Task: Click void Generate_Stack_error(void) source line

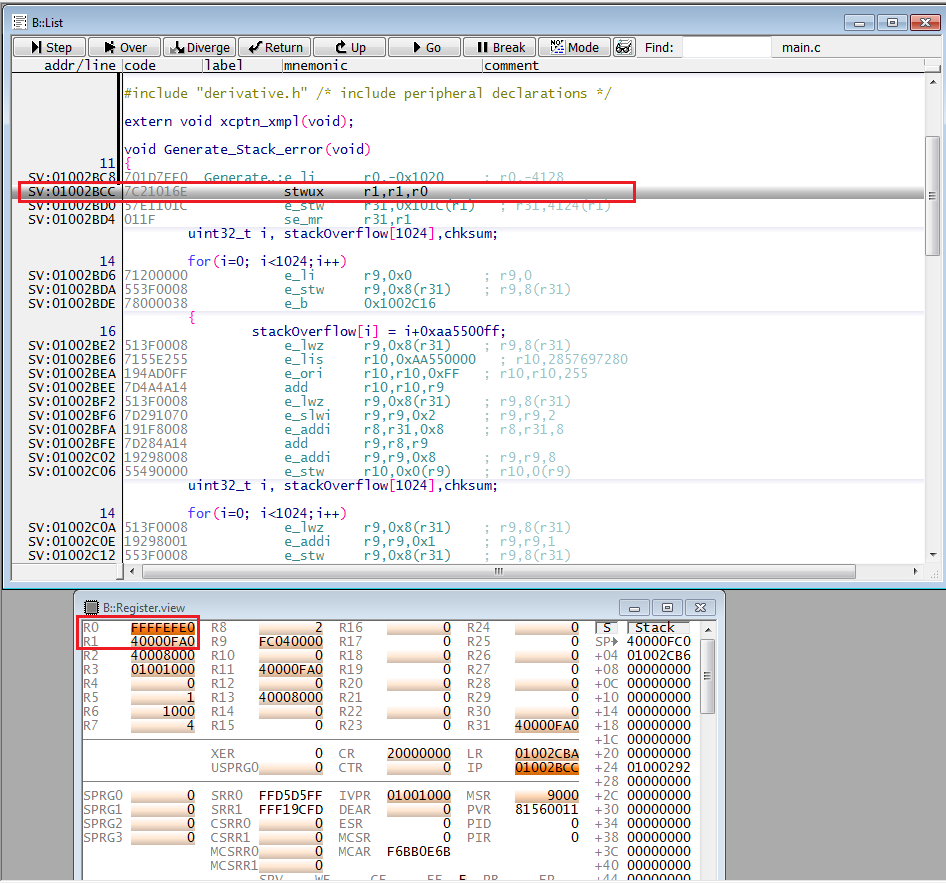Action: click(247, 149)
